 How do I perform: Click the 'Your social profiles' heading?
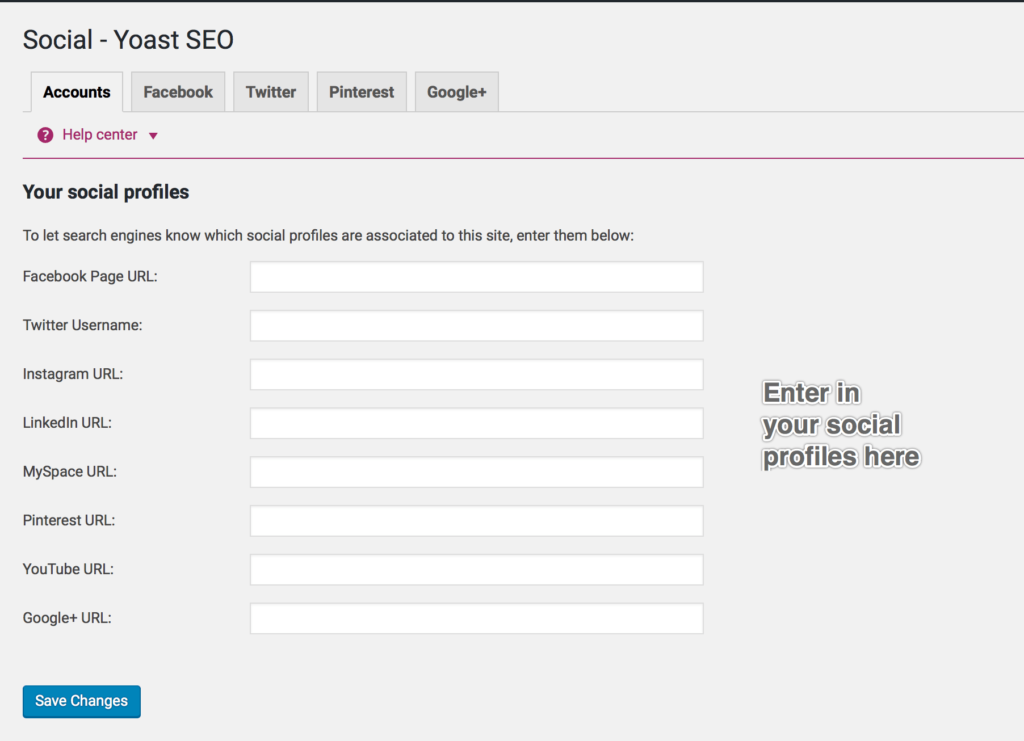coord(106,192)
